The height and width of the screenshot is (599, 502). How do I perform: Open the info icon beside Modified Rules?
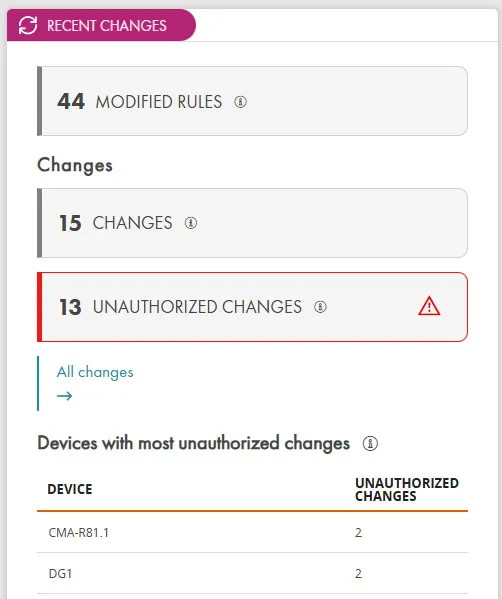click(x=240, y=102)
